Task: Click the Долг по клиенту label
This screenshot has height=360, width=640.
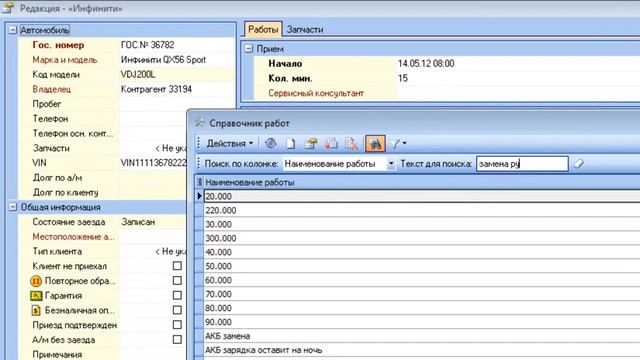Action: [x=65, y=192]
